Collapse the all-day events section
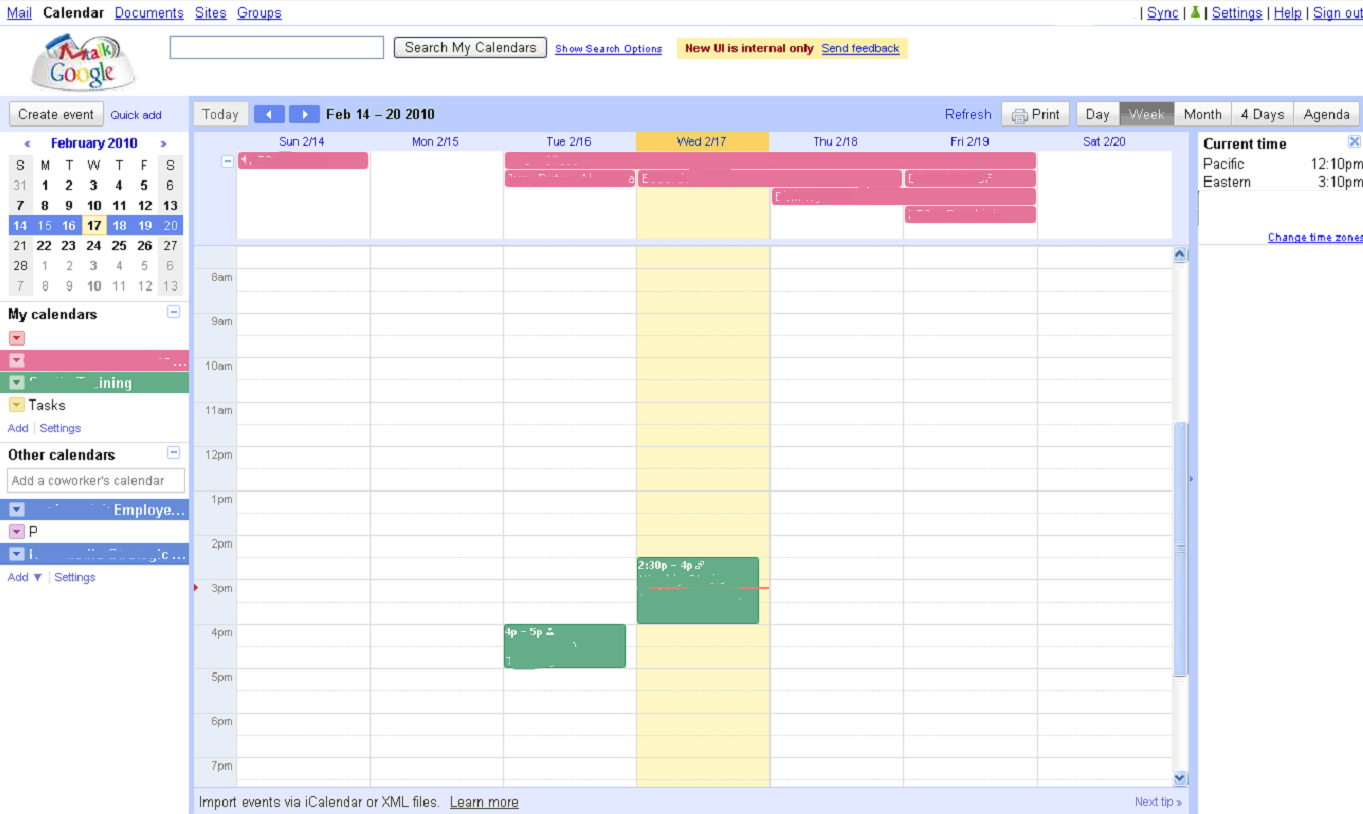The height and width of the screenshot is (814, 1363). 227,160
